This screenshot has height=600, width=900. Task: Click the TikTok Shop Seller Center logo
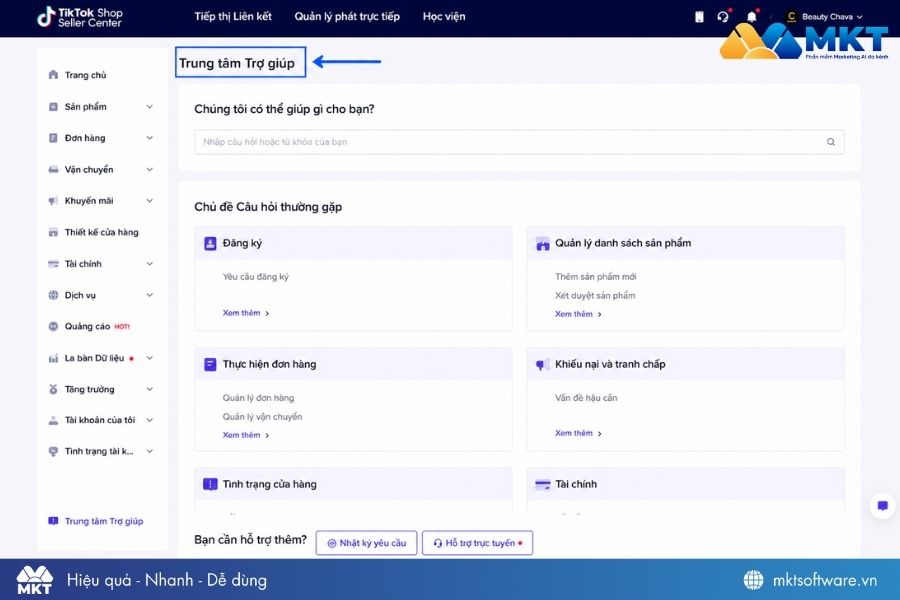point(80,17)
